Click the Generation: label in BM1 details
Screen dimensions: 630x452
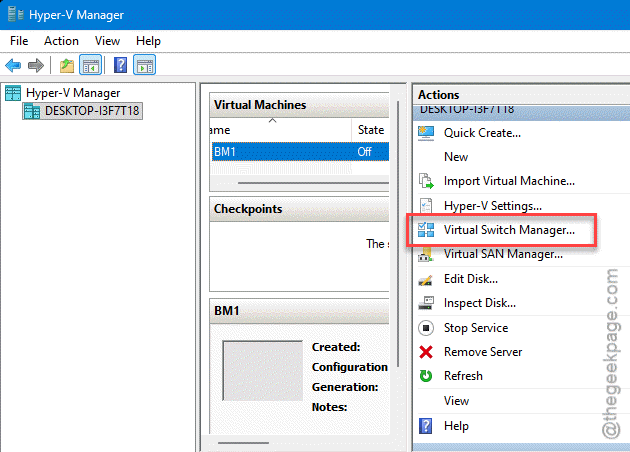pos(345,387)
